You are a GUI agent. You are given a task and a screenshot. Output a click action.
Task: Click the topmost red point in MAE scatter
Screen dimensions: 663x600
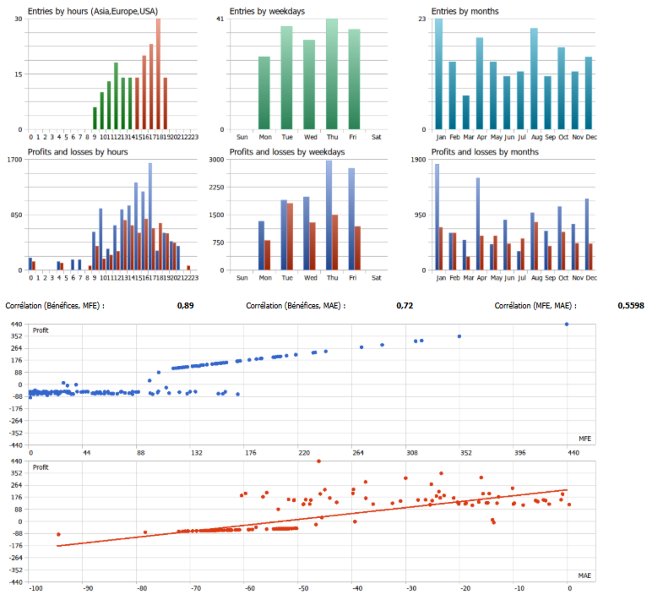319,461
